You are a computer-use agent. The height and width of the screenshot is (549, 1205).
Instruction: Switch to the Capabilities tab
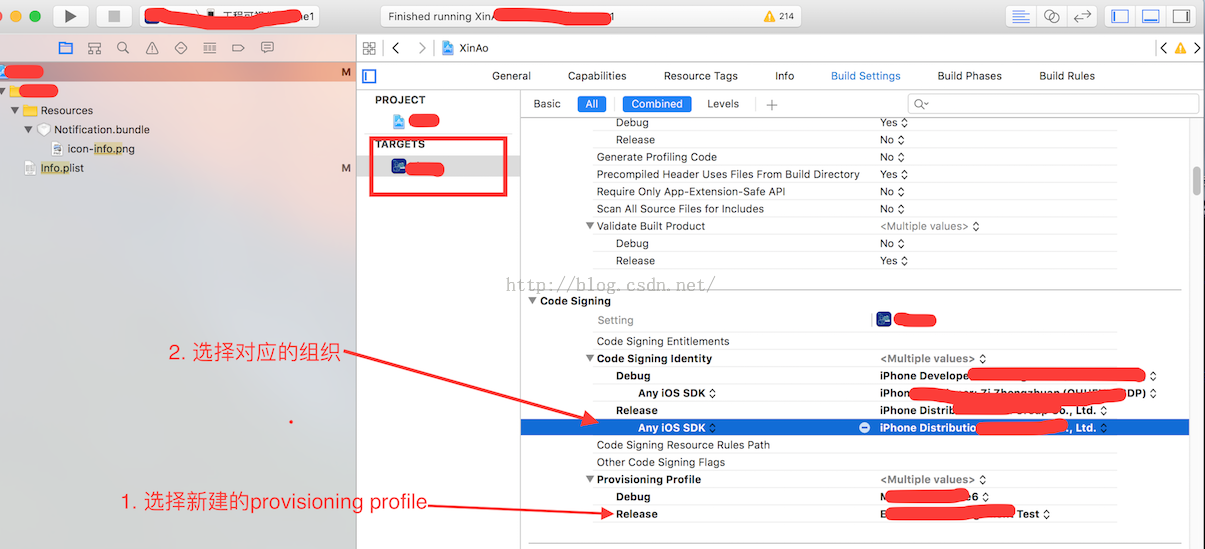click(597, 76)
